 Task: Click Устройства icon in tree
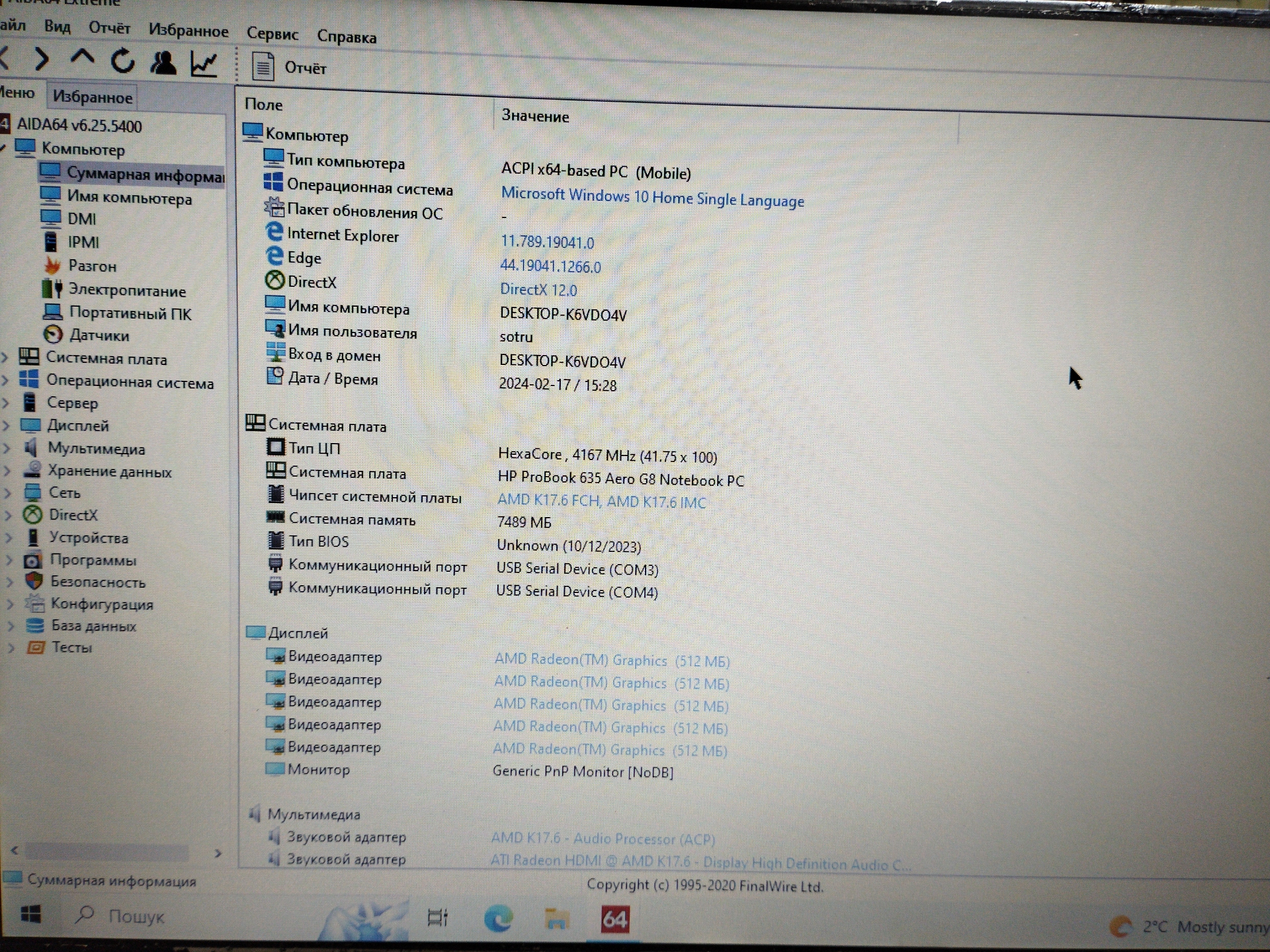(x=33, y=537)
